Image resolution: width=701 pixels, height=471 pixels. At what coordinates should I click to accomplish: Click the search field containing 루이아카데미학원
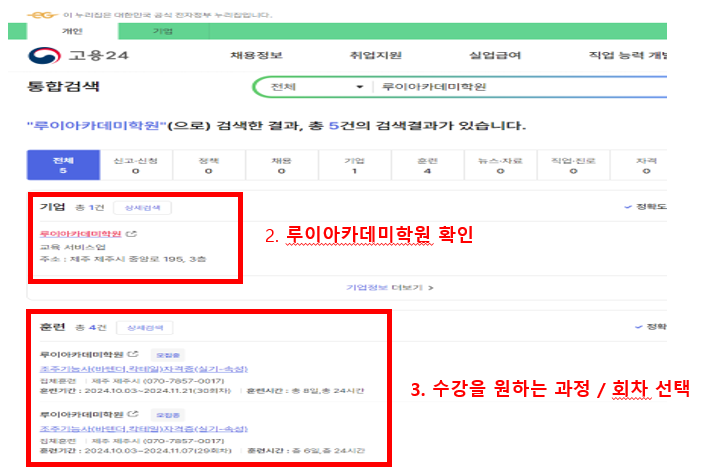pos(521,87)
